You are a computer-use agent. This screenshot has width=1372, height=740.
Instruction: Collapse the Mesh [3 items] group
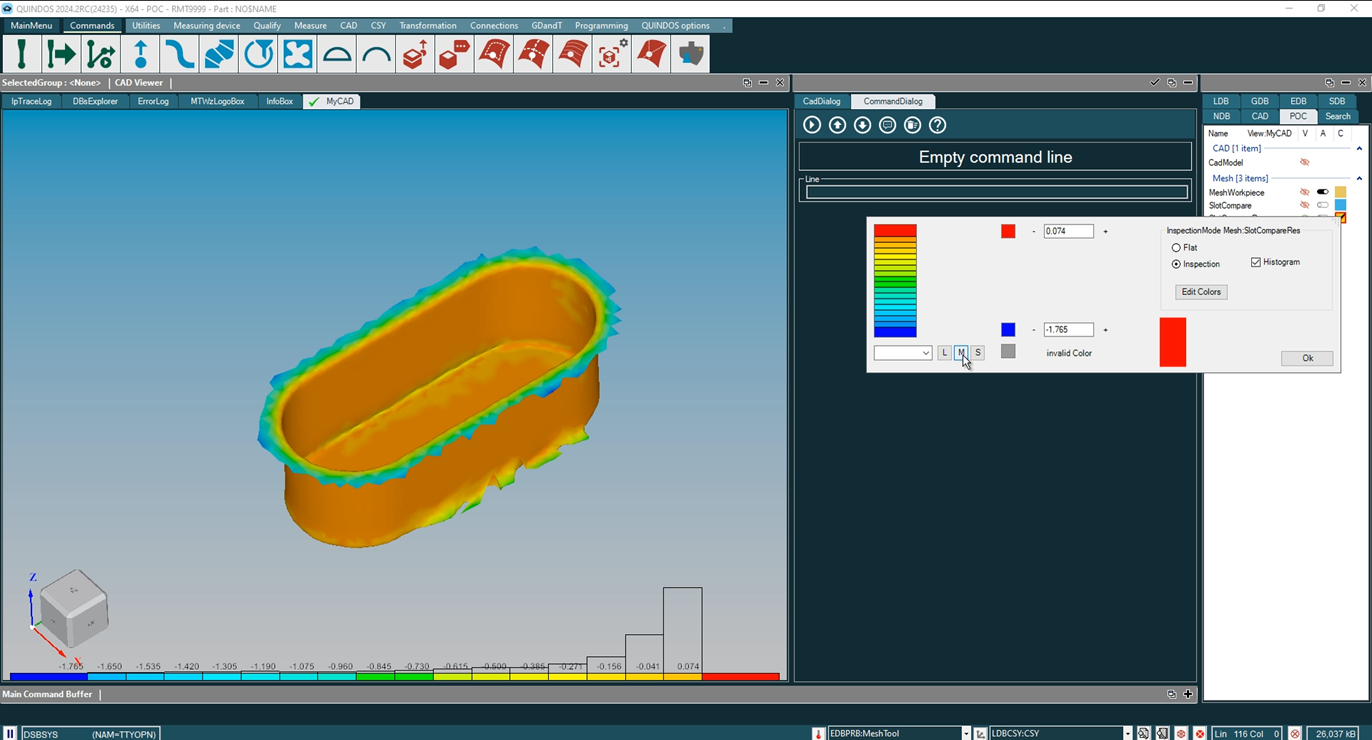tap(1359, 178)
